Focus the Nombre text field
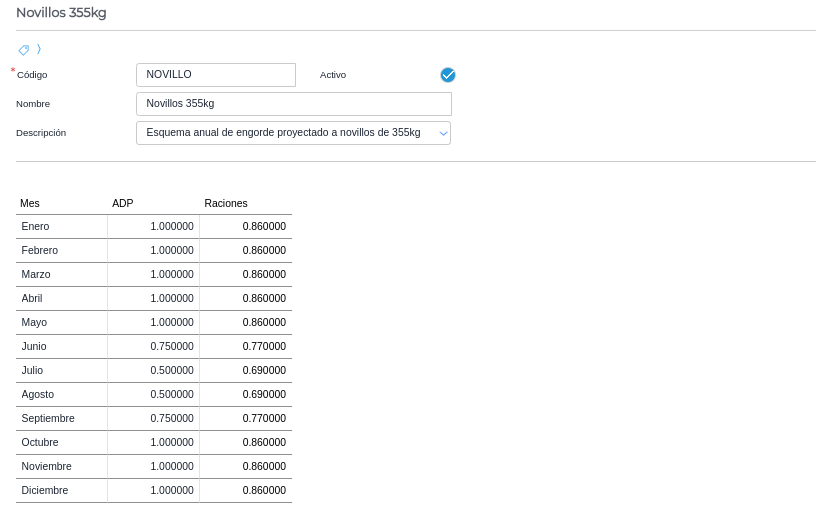Image resolution: width=816 pixels, height=518 pixels. click(x=293, y=104)
